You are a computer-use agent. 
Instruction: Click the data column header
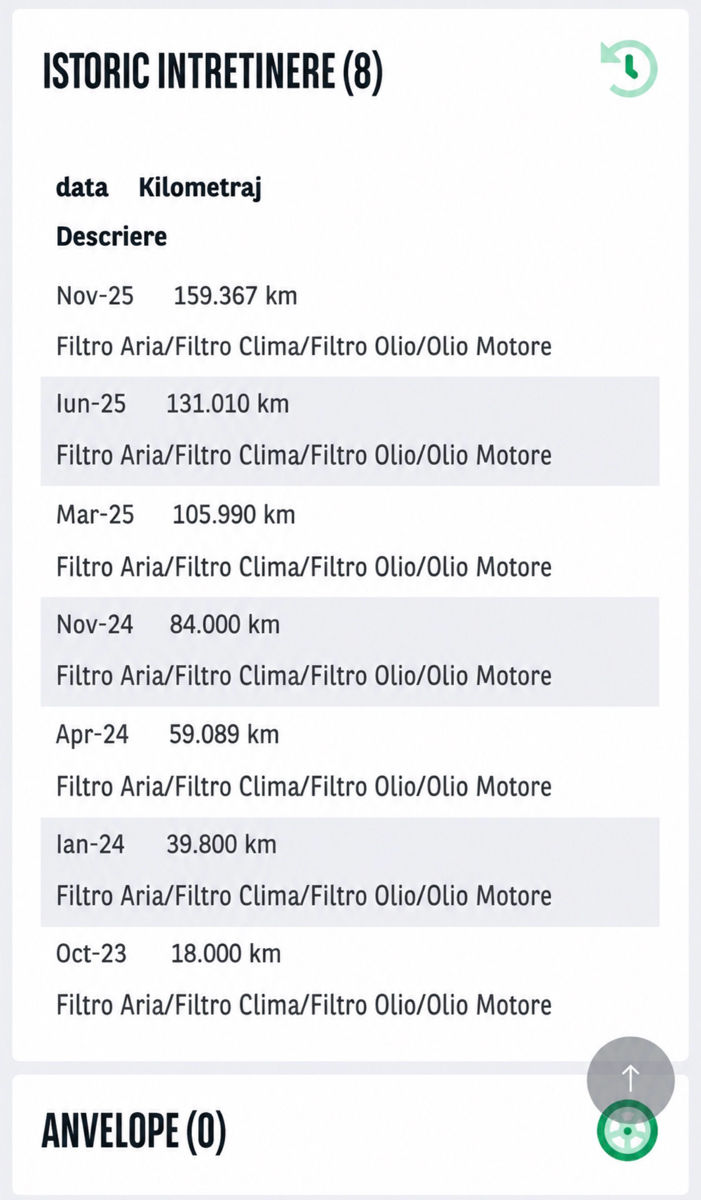point(82,187)
